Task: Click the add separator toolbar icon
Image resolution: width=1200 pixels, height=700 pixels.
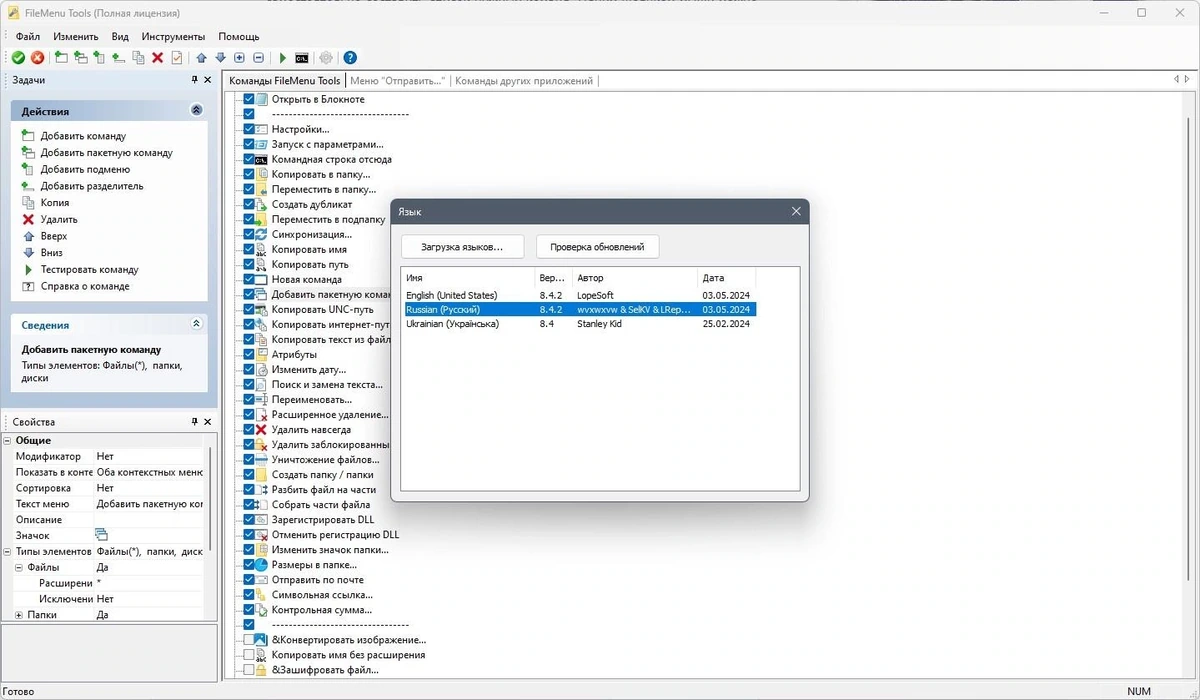Action: tap(118, 58)
